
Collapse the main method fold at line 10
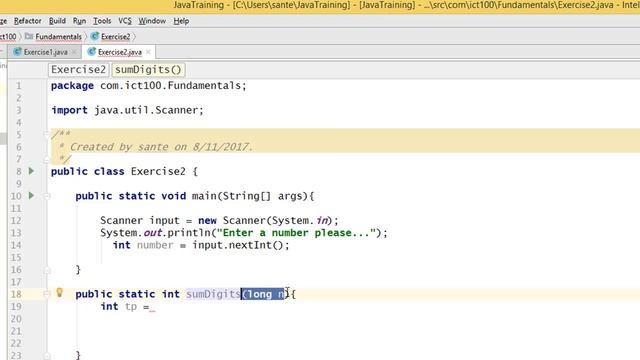(x=47, y=196)
